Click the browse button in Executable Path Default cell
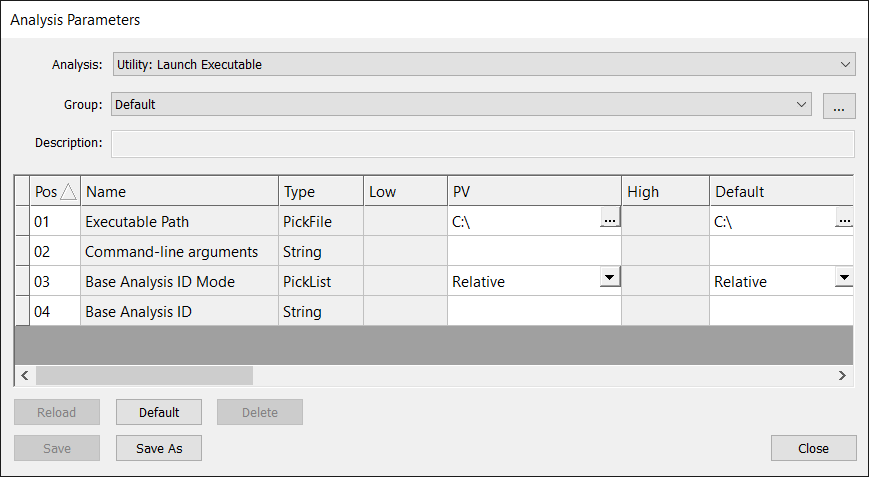This screenshot has height=477, width=869. [x=844, y=220]
